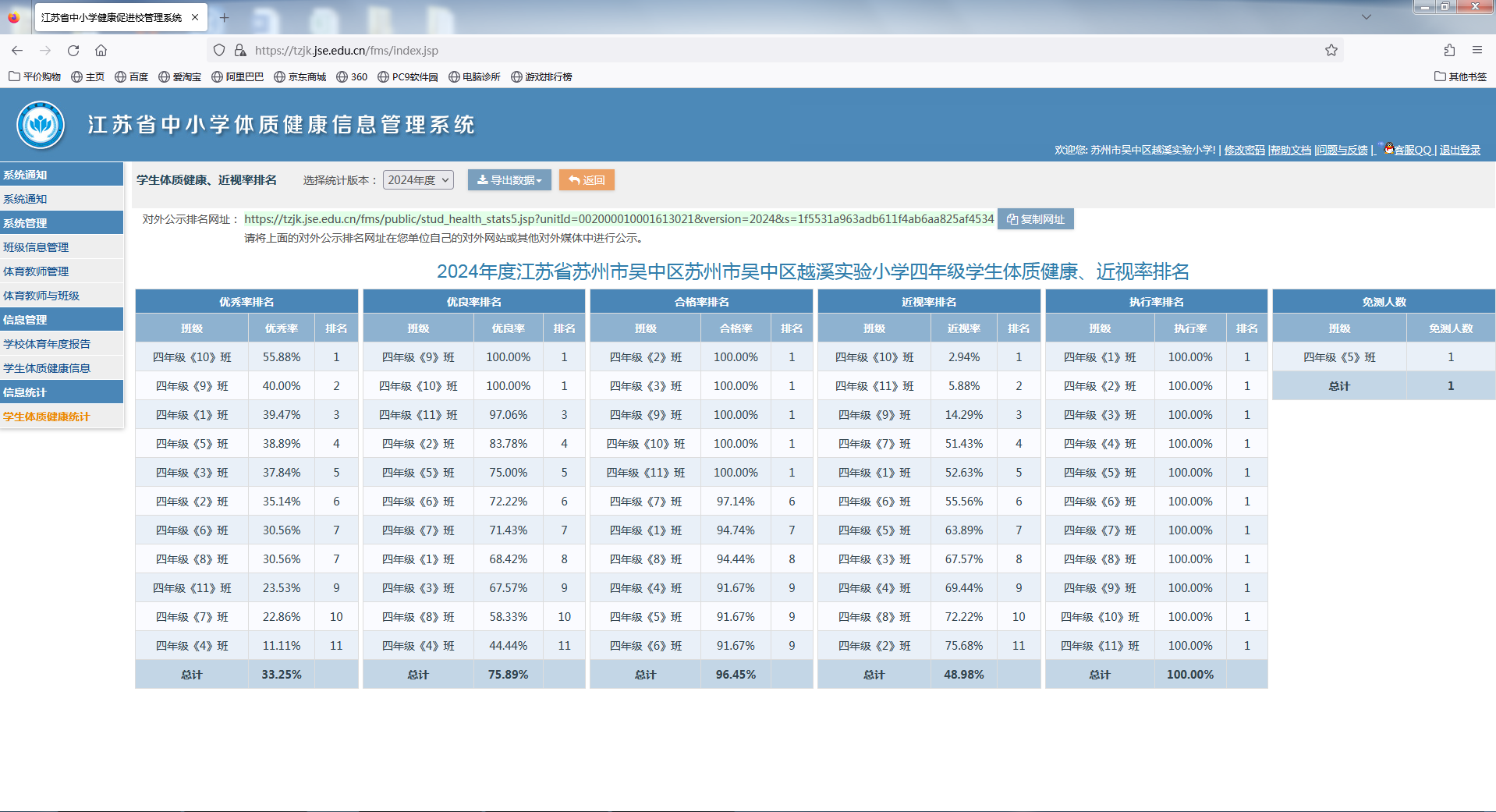Close the 江苏省中小学健康促进校管理系统 tab
The width and height of the screenshot is (1496, 812).
click(x=195, y=17)
